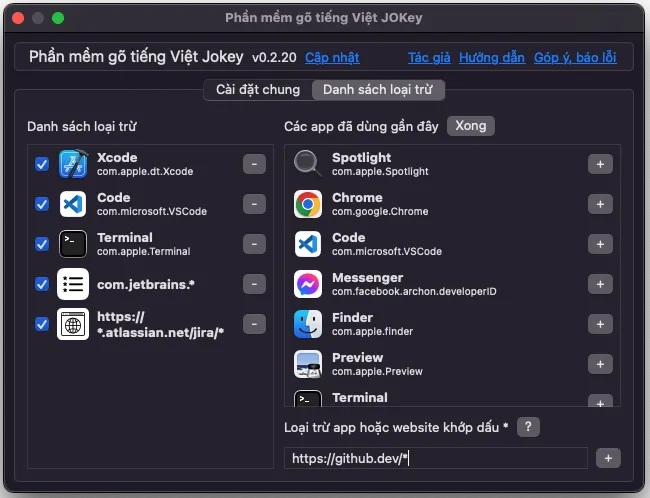Open the wildcard help question mark
The image size is (650, 498).
pyautogui.click(x=528, y=427)
